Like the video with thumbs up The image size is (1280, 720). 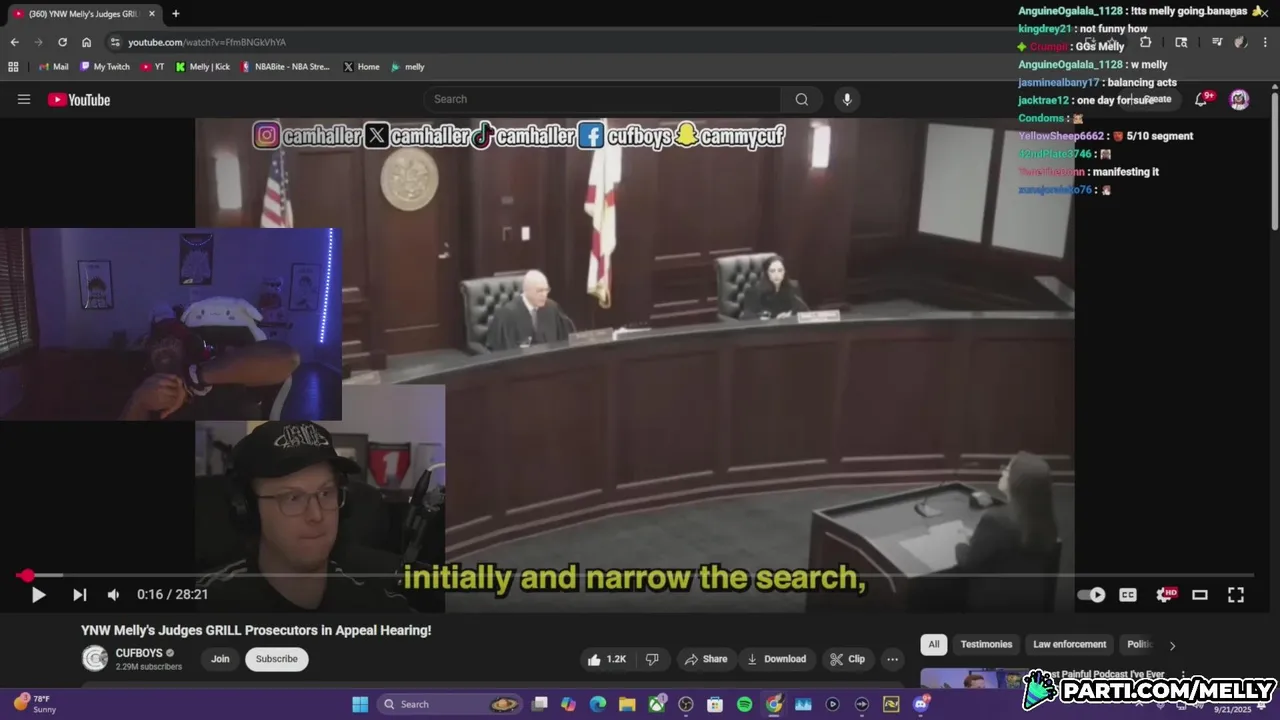pyautogui.click(x=607, y=659)
